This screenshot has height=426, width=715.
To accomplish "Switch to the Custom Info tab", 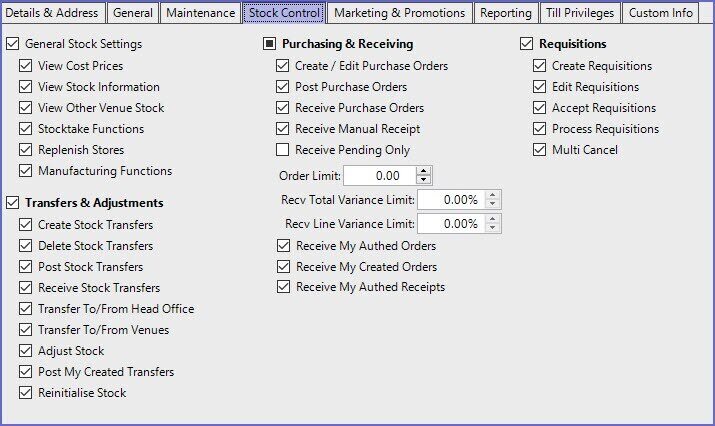I will click(x=661, y=13).
